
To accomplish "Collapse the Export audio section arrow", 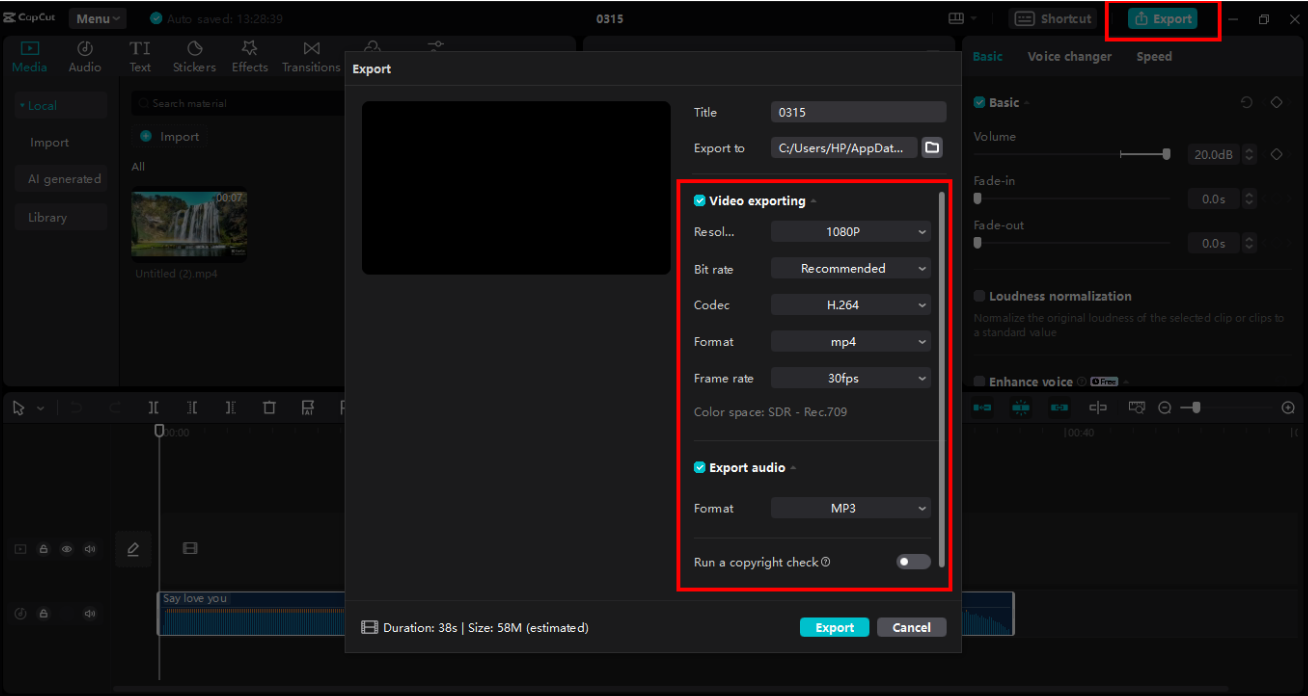I will (x=794, y=468).
